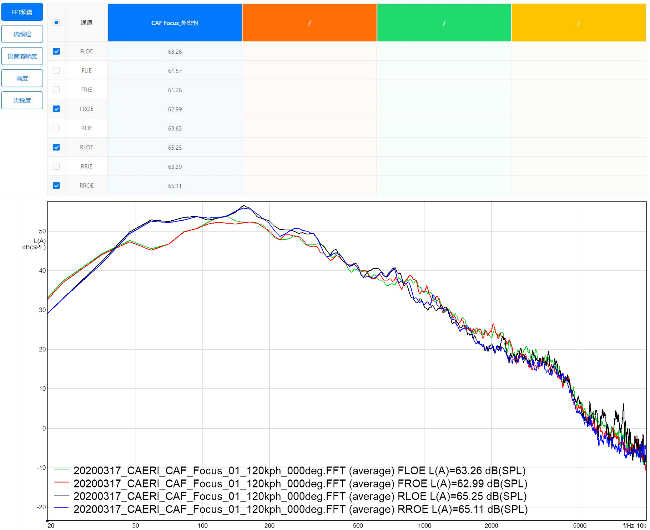The image size is (650, 530).
Task: Enable the FLIE row checkbox
Action: click(56, 71)
